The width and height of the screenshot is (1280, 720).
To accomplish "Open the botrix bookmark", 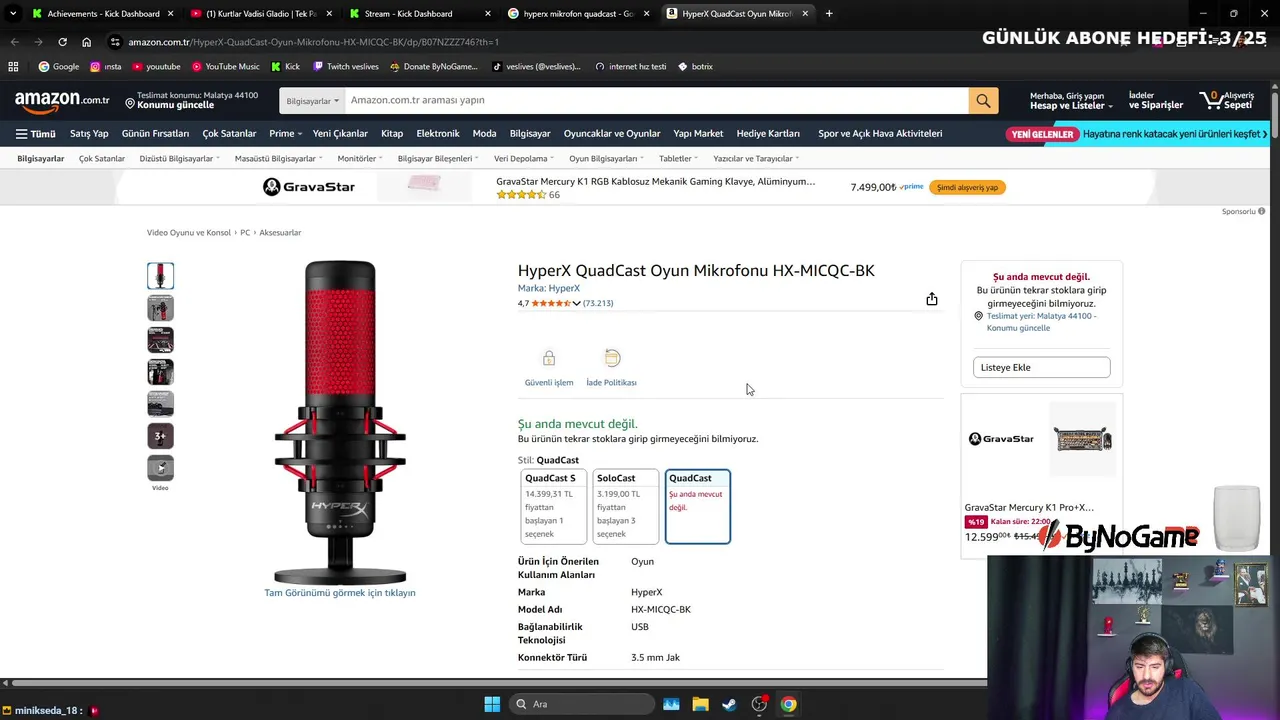I will [x=695, y=66].
